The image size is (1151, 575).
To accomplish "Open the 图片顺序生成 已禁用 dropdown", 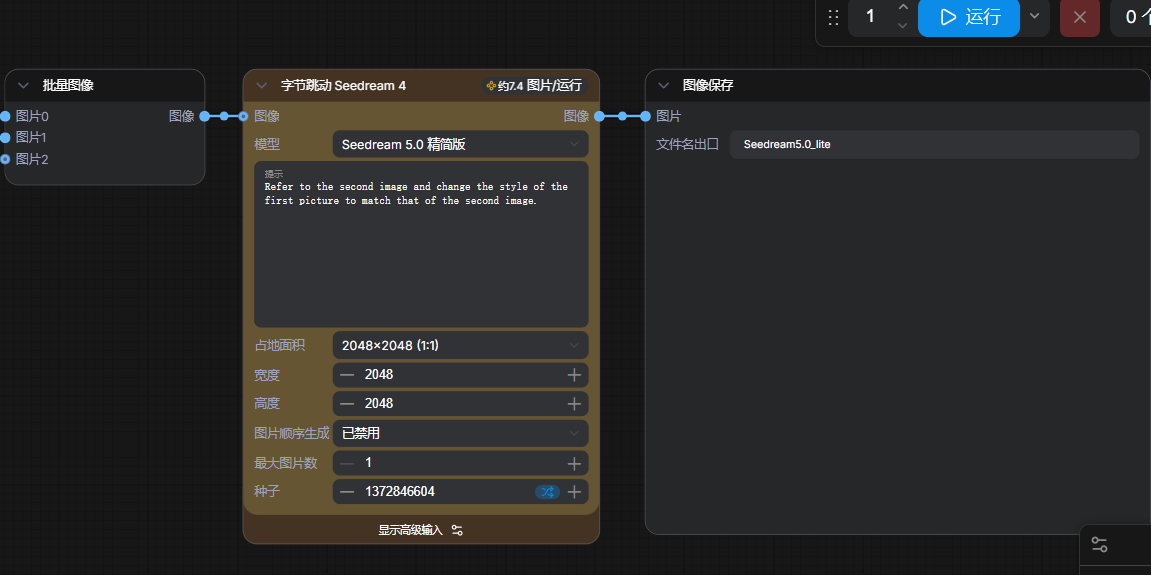I will pyautogui.click(x=460, y=433).
